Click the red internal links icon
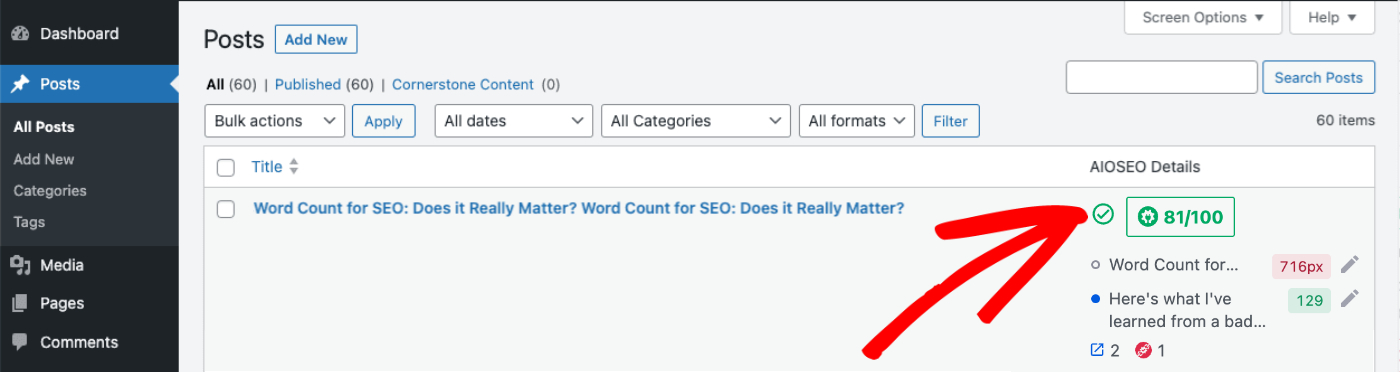This screenshot has height=372, width=1400. pos(1144,350)
